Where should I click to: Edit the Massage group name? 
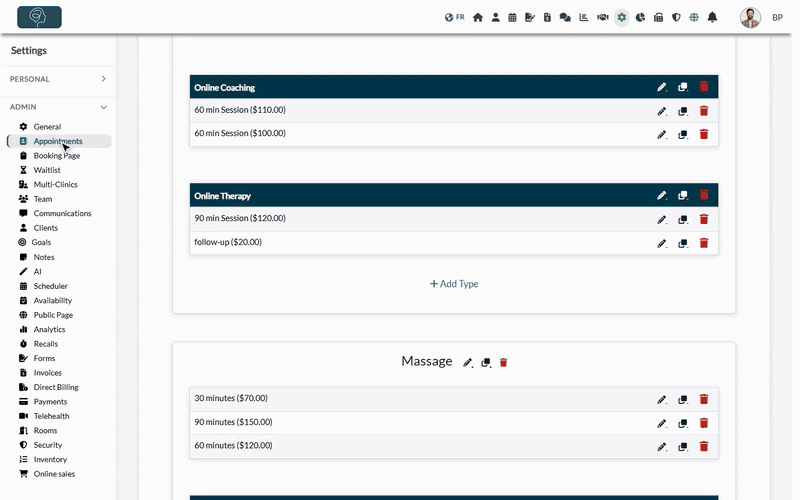pyautogui.click(x=468, y=362)
